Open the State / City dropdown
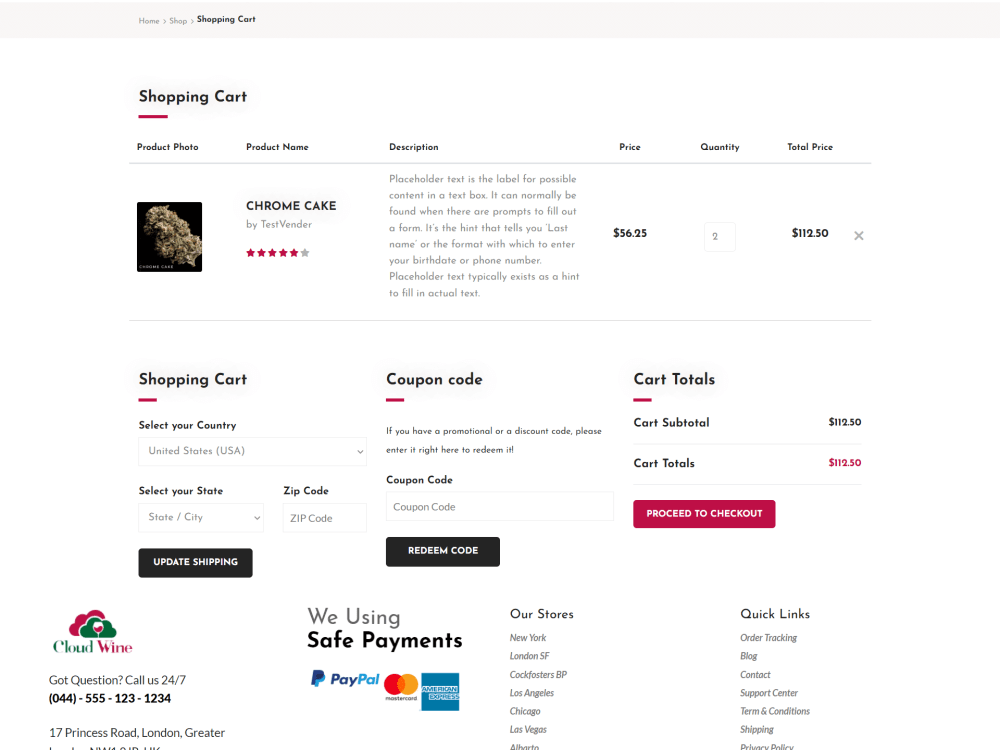This screenshot has height=750, width=1000. click(x=201, y=517)
